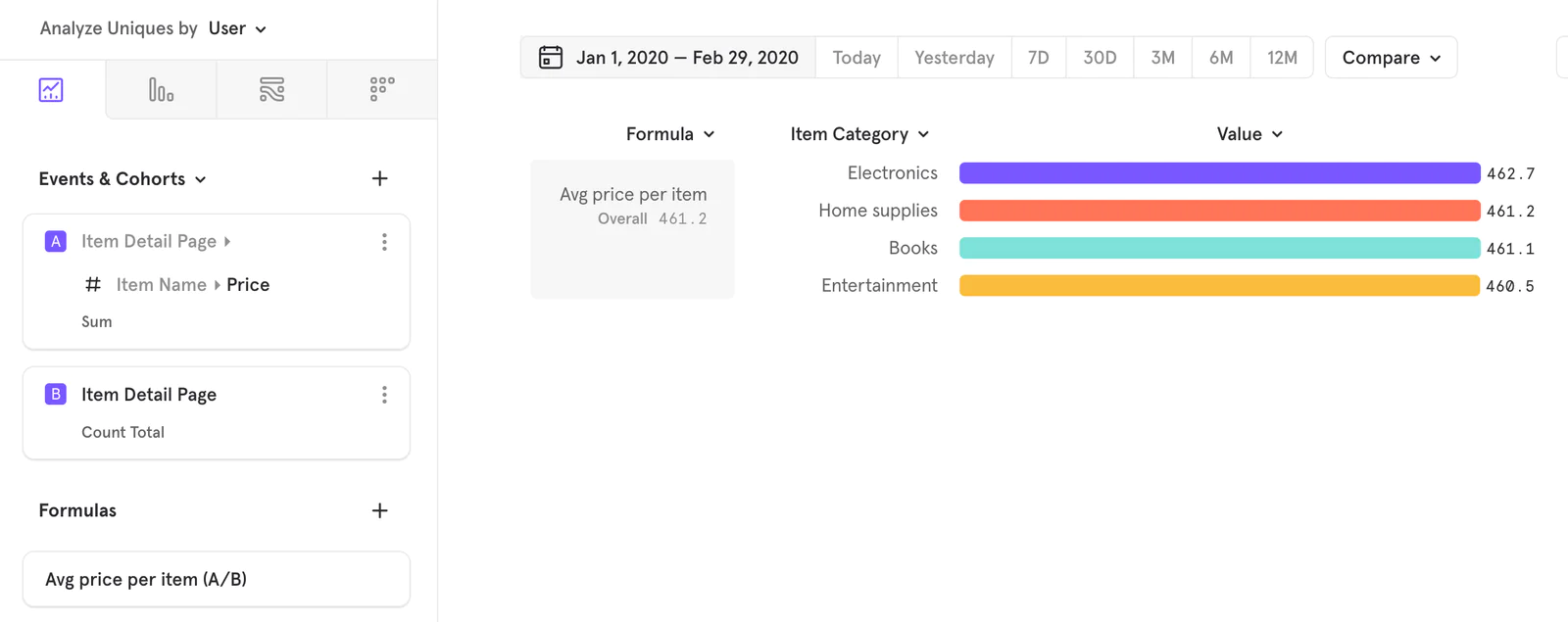Switch to the 30D date range tab
Screen dimensions: 1568x622
(1099, 57)
